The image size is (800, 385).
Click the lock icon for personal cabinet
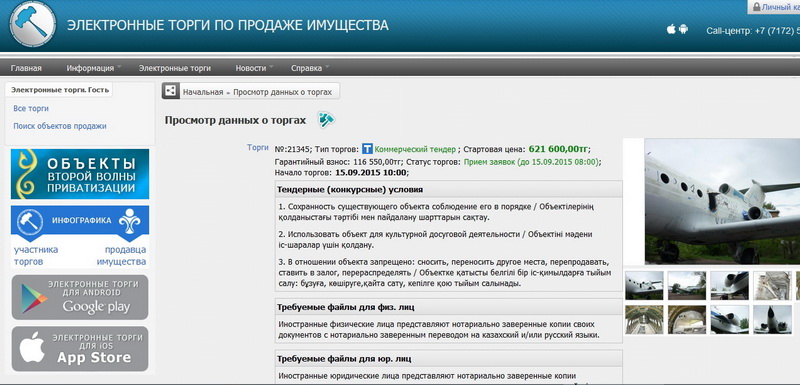click(x=756, y=7)
